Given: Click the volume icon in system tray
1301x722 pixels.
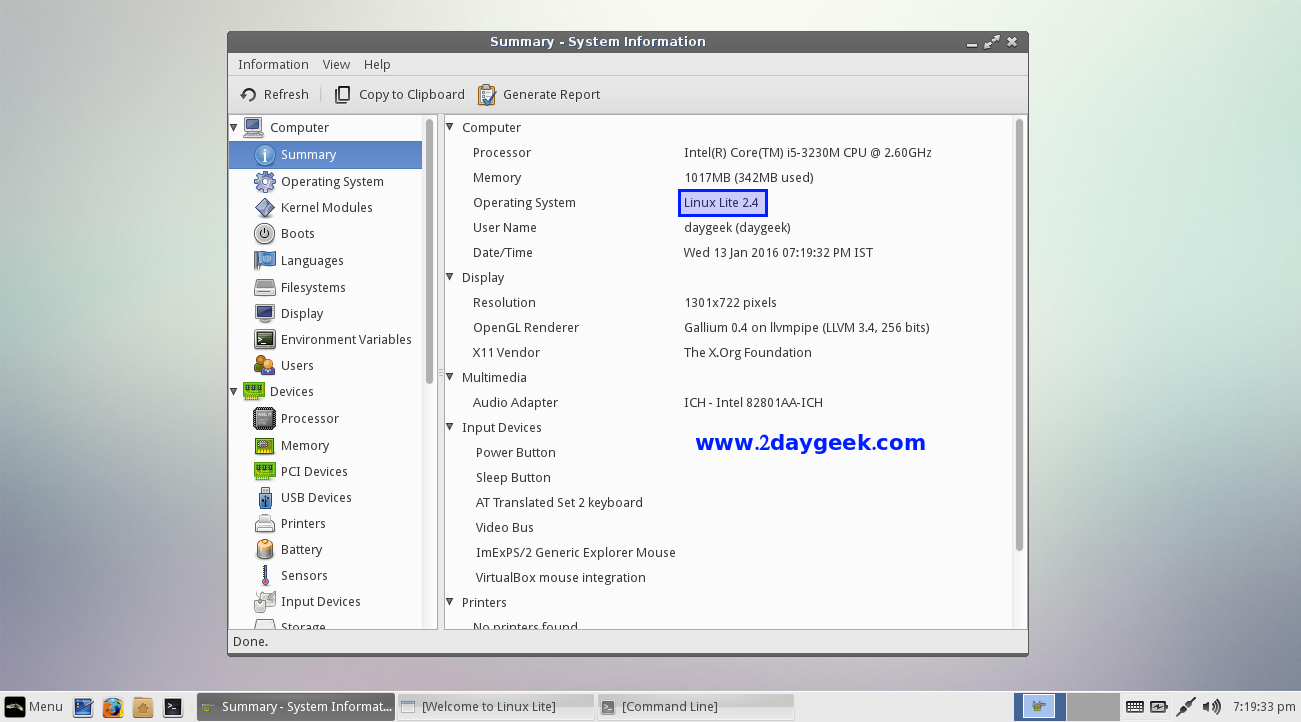Looking at the screenshot, I should tap(1212, 707).
